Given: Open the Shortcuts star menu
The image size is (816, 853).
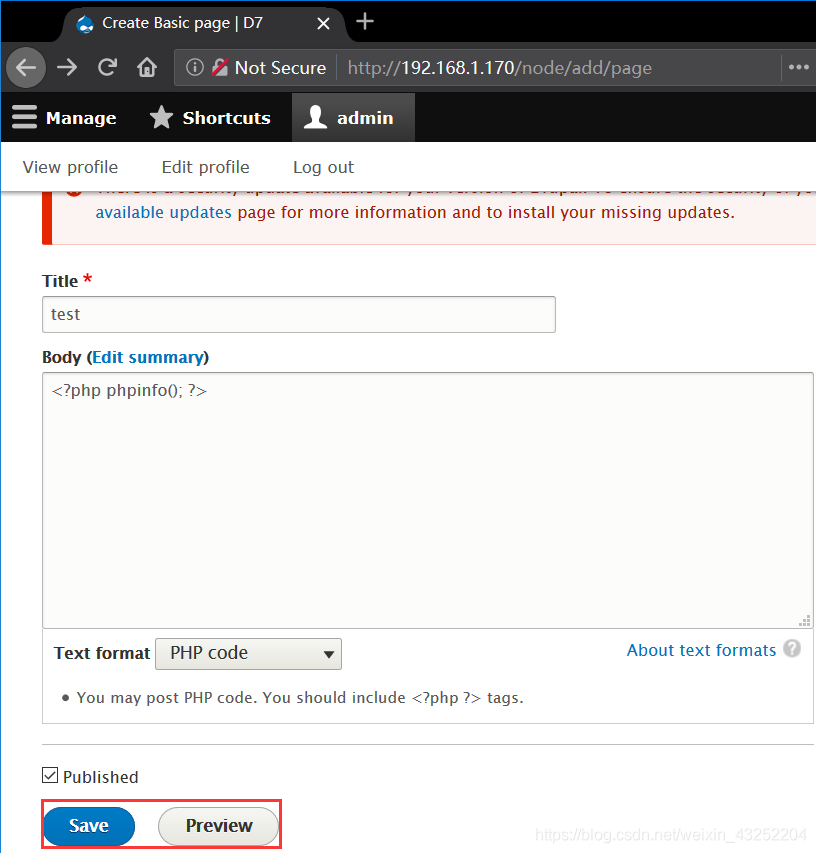Looking at the screenshot, I should click(x=210, y=118).
